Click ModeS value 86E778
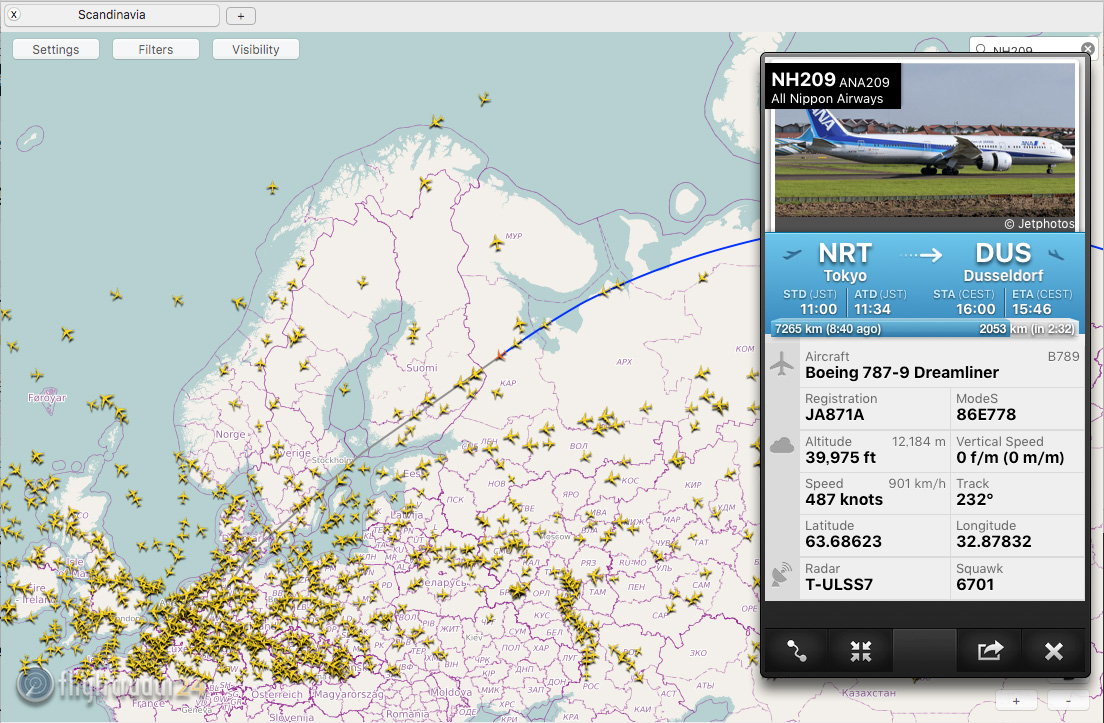The image size is (1104, 723). 986,415
